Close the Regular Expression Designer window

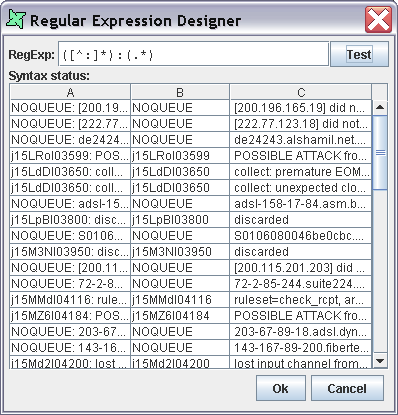coord(378,20)
